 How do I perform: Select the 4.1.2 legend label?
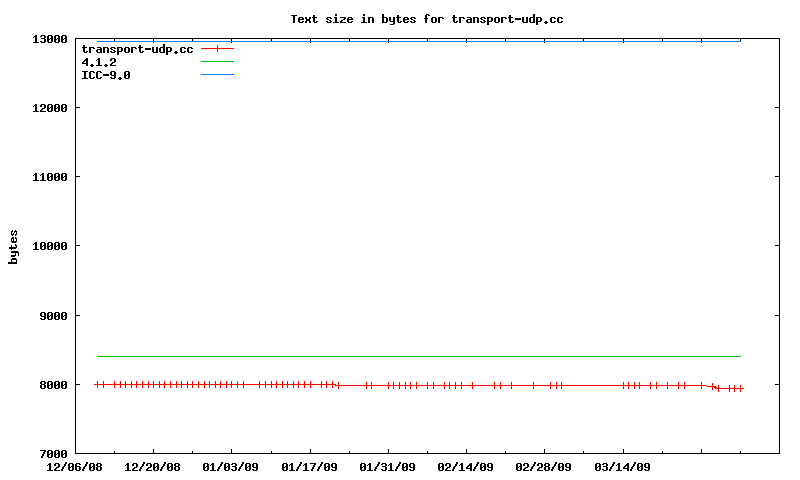(99, 62)
